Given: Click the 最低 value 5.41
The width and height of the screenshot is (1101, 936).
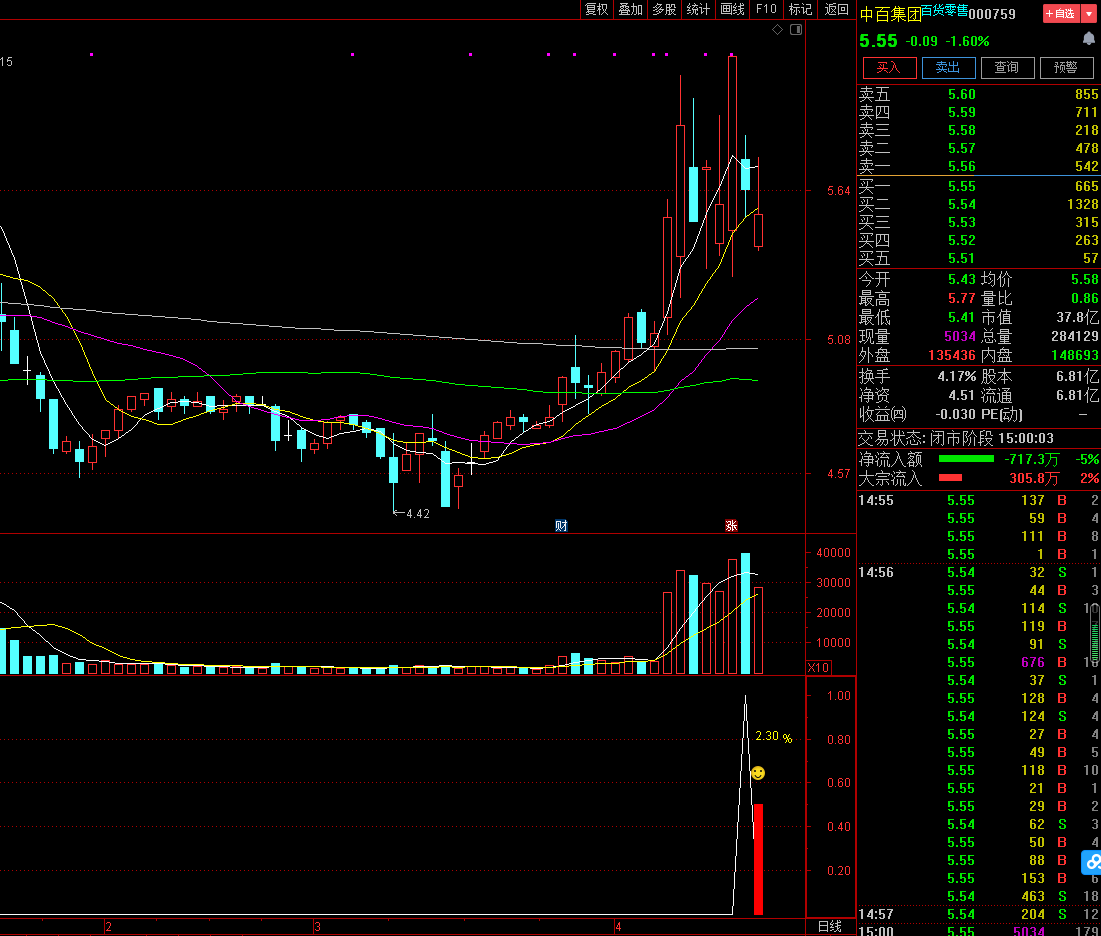Looking at the screenshot, I should tap(961, 317).
